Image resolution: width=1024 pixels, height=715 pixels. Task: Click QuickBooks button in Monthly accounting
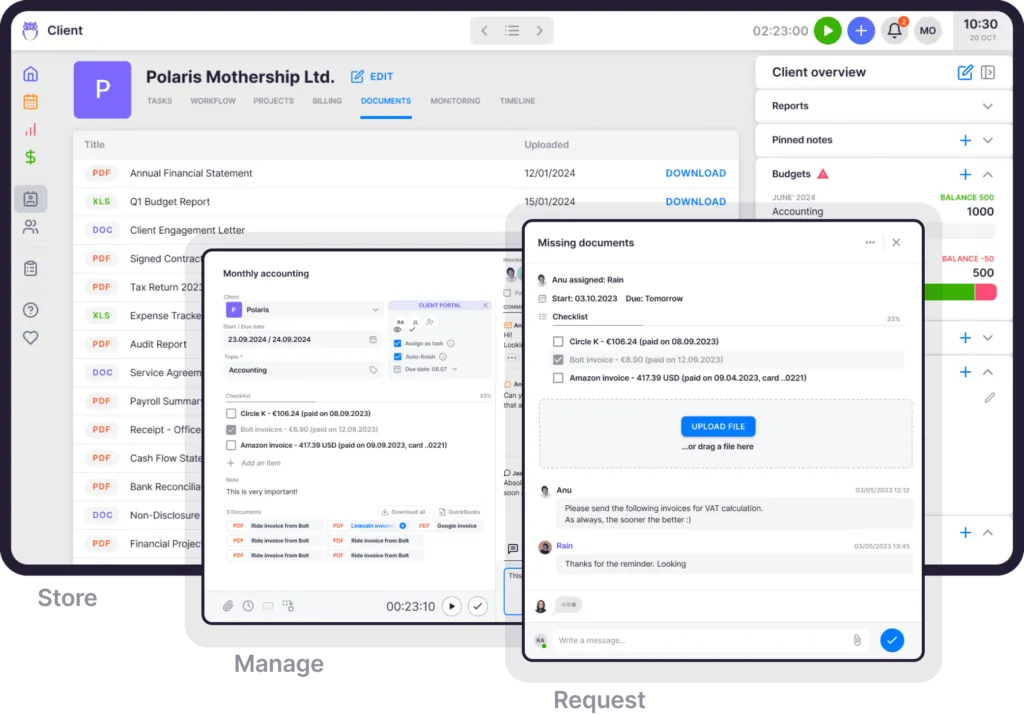[x=459, y=512]
